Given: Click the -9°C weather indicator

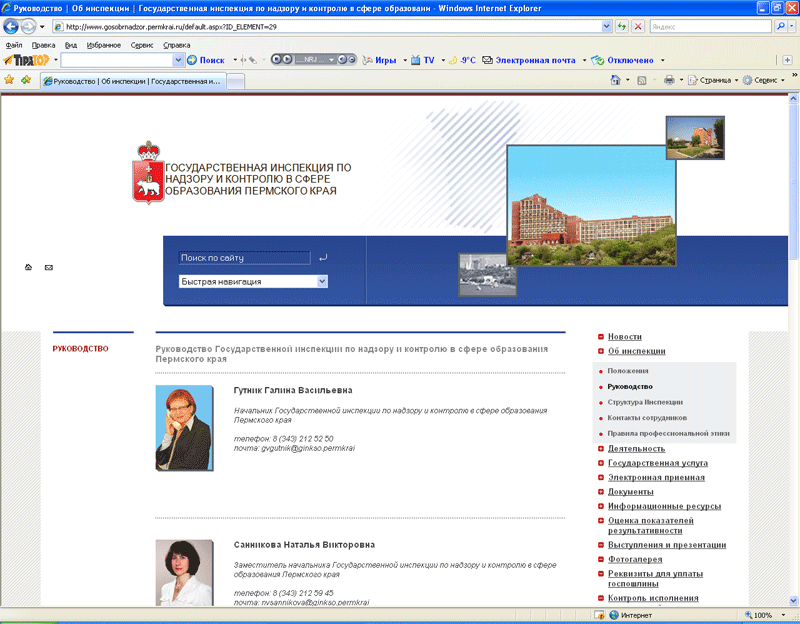Looking at the screenshot, I should click(x=462, y=60).
